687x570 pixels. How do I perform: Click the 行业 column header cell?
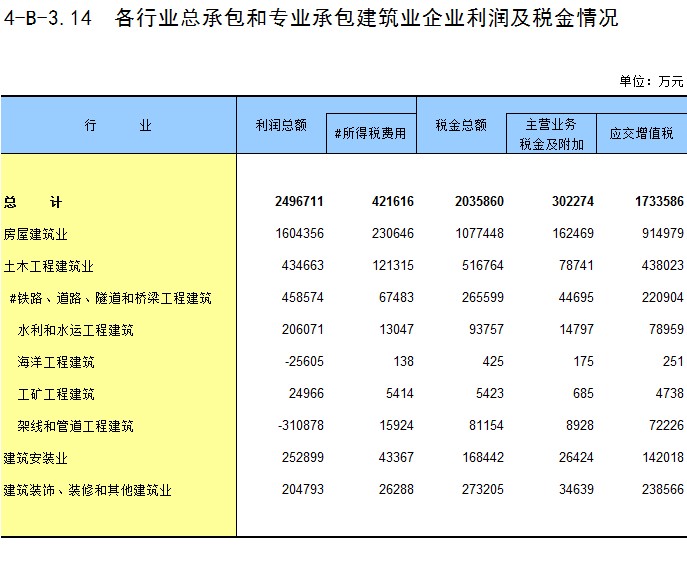click(118, 126)
